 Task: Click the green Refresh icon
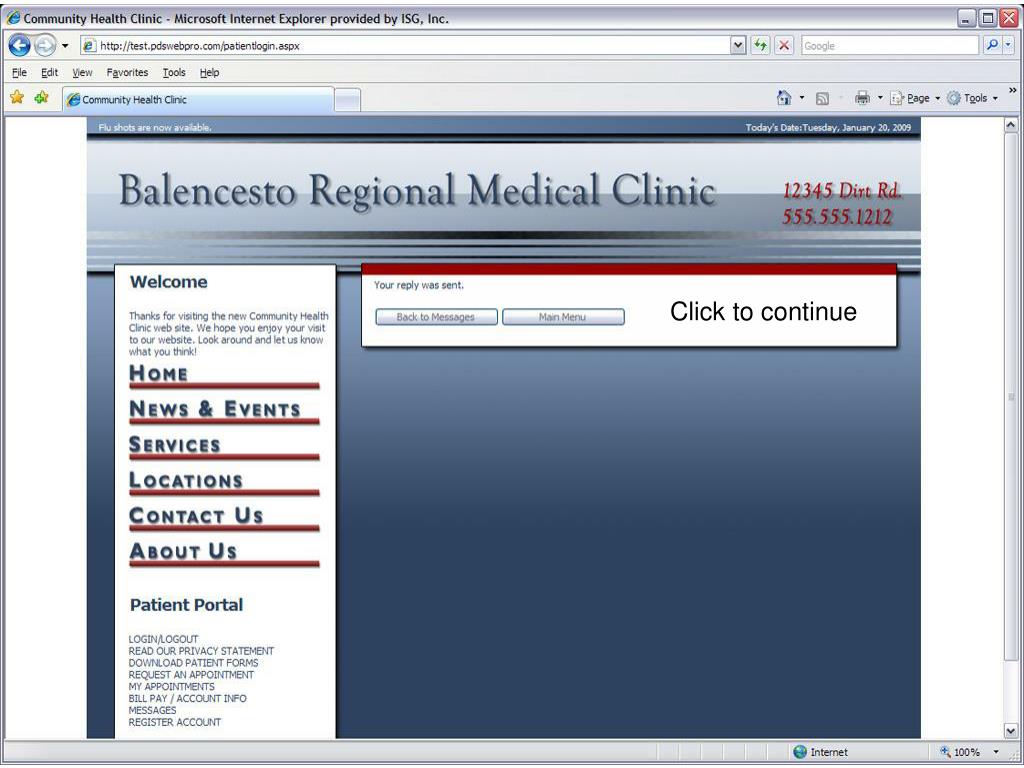(x=760, y=46)
